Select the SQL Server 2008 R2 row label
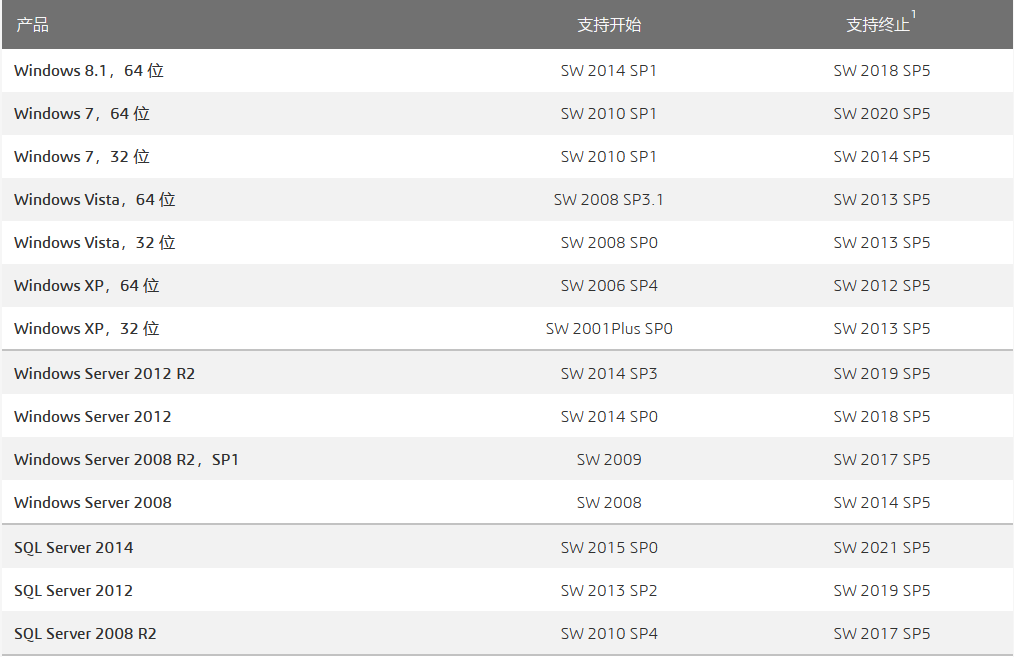Viewport: 1014px width, 657px height. click(86, 634)
